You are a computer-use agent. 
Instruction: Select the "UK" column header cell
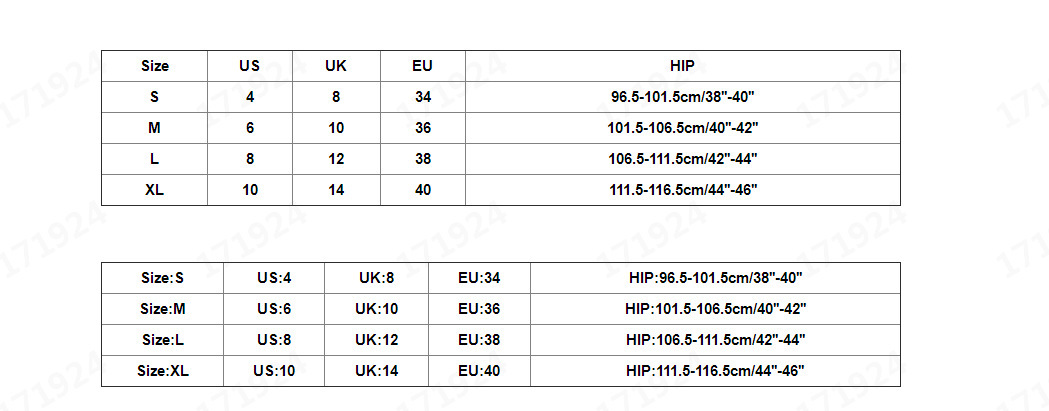pos(336,66)
